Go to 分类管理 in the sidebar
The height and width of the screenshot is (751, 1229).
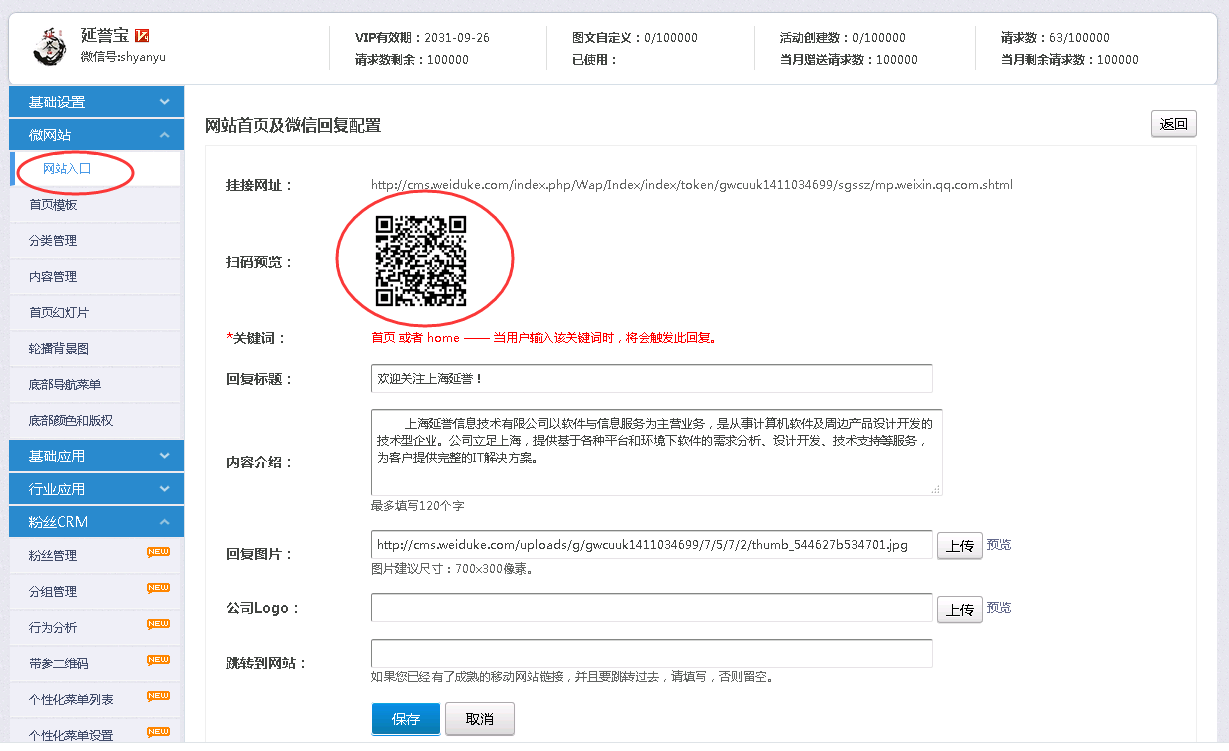(x=96, y=241)
